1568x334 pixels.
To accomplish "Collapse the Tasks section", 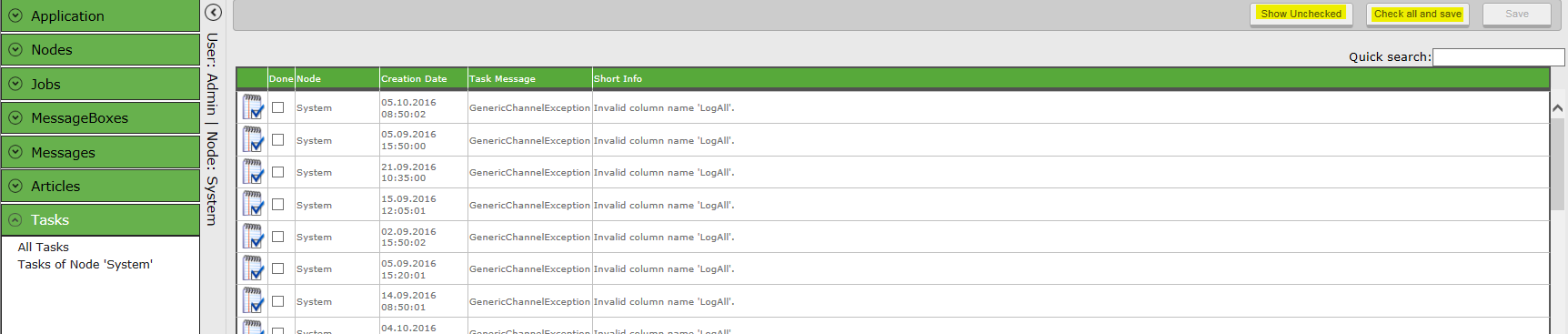I will [100, 219].
